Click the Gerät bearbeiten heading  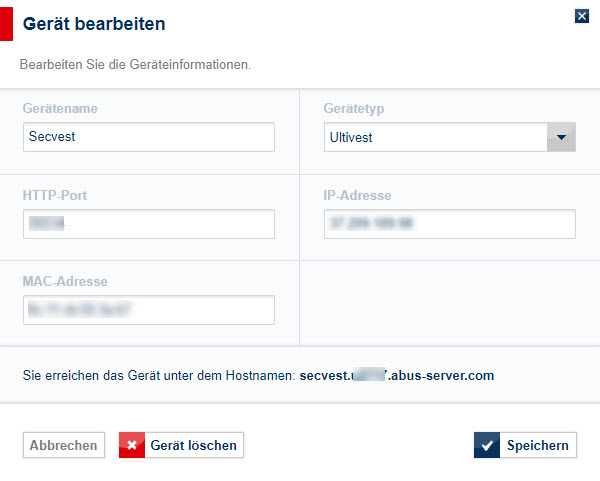[94, 23]
